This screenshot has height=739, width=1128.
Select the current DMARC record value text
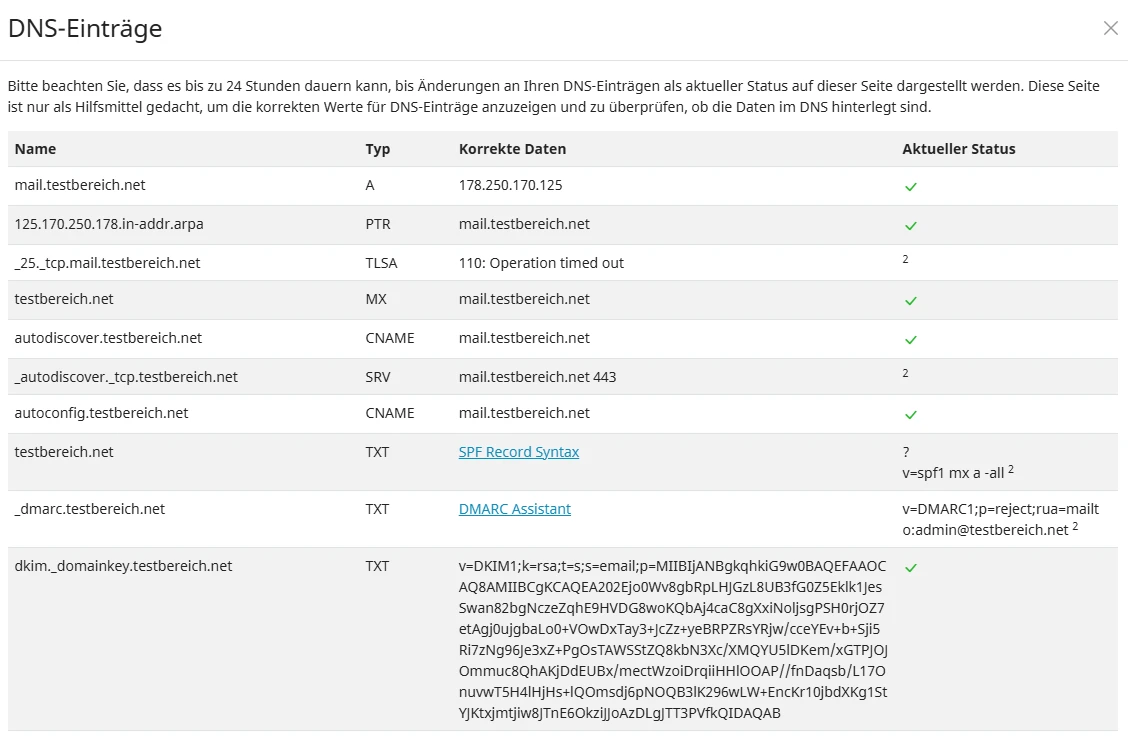click(1001, 520)
